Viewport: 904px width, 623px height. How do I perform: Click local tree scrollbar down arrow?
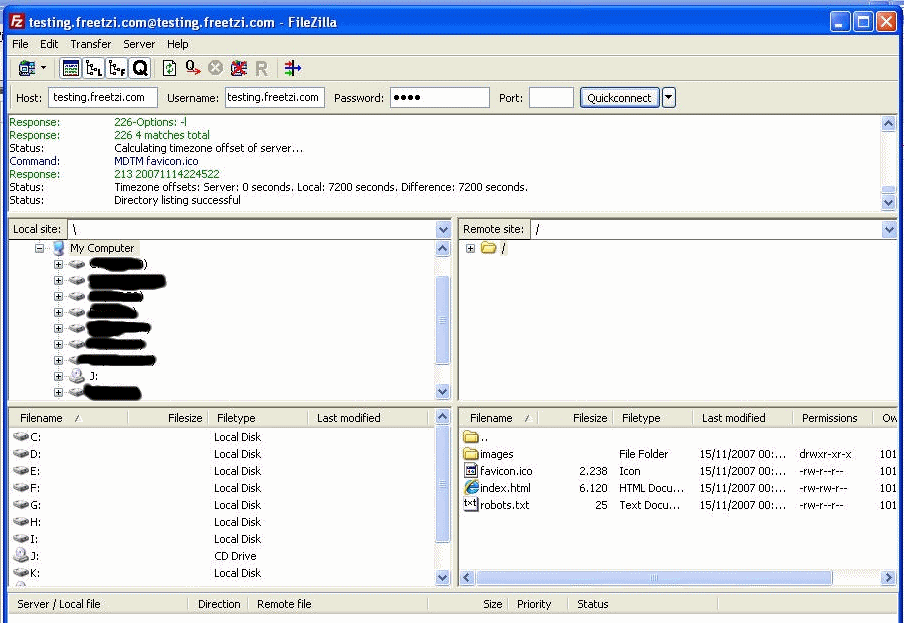coord(443,391)
